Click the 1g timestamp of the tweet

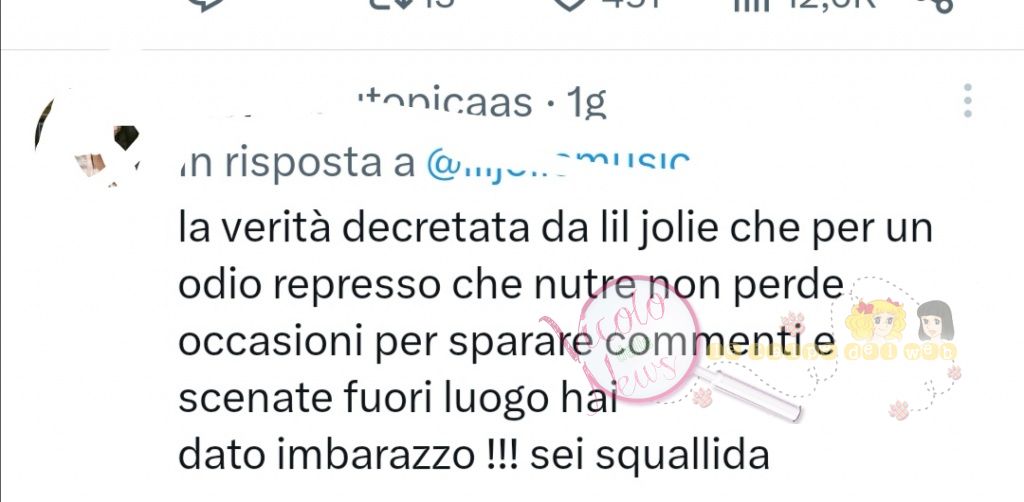[586, 102]
